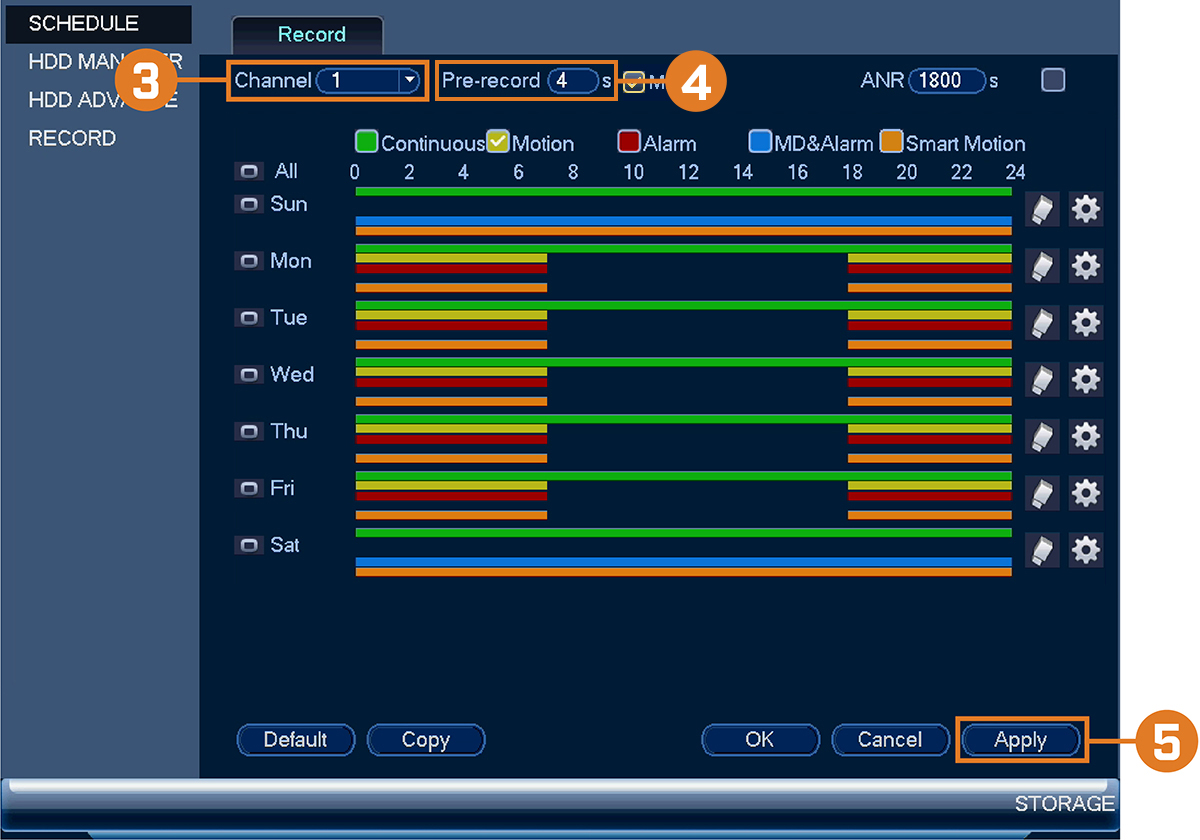Toggle the Mon day link button

(x=248, y=261)
